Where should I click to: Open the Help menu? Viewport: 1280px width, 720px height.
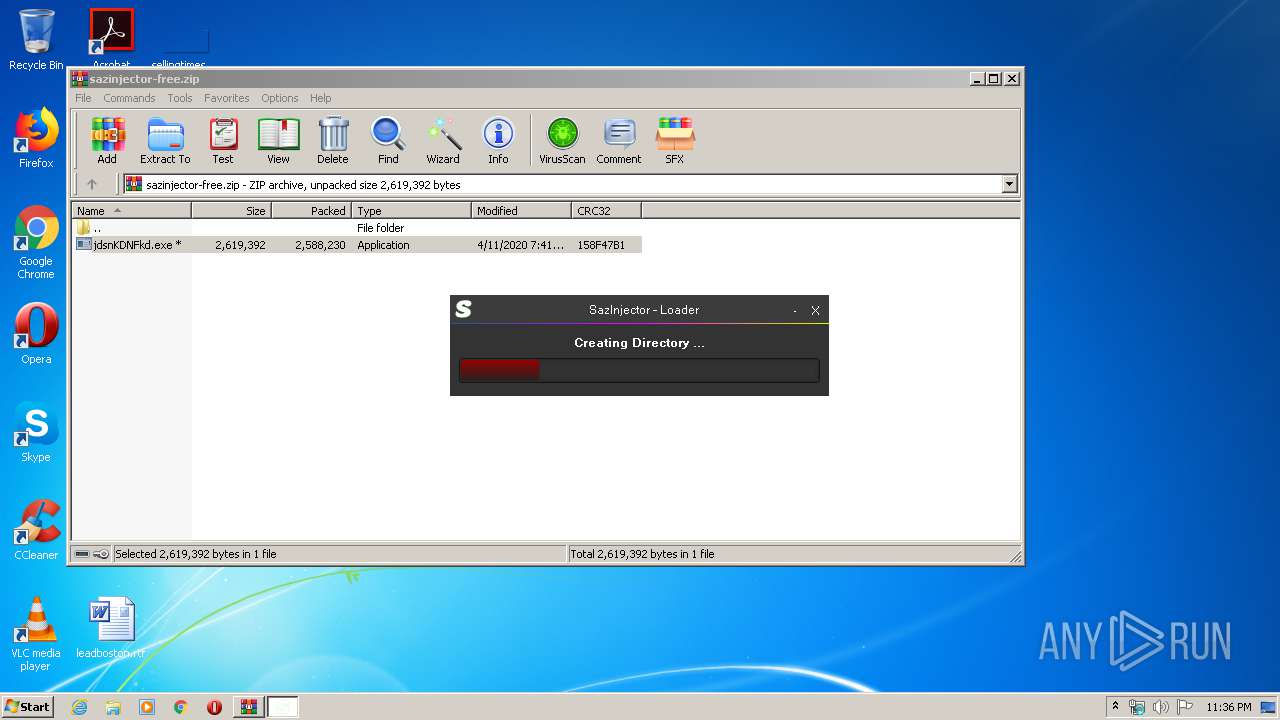320,98
